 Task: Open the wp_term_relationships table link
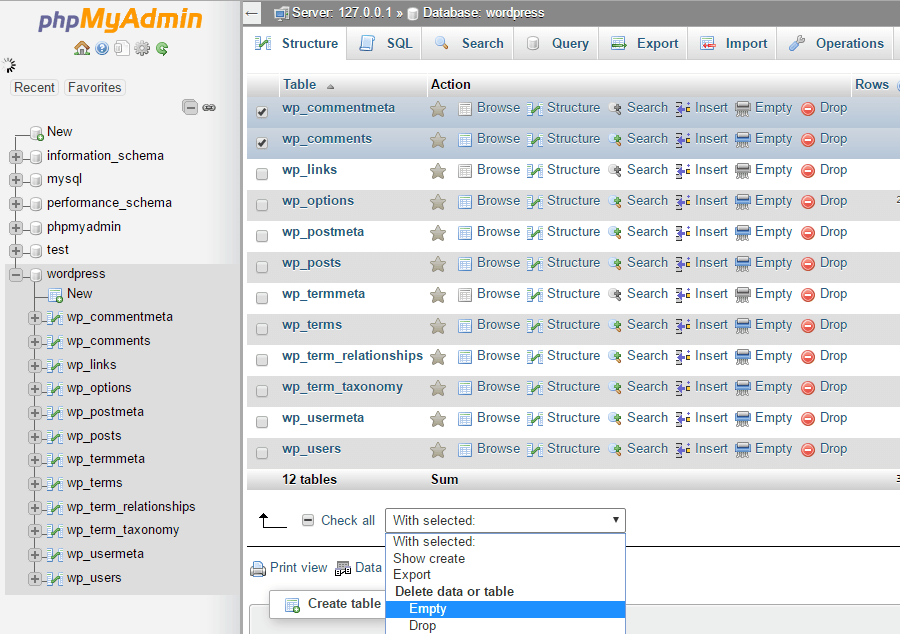[352, 356]
